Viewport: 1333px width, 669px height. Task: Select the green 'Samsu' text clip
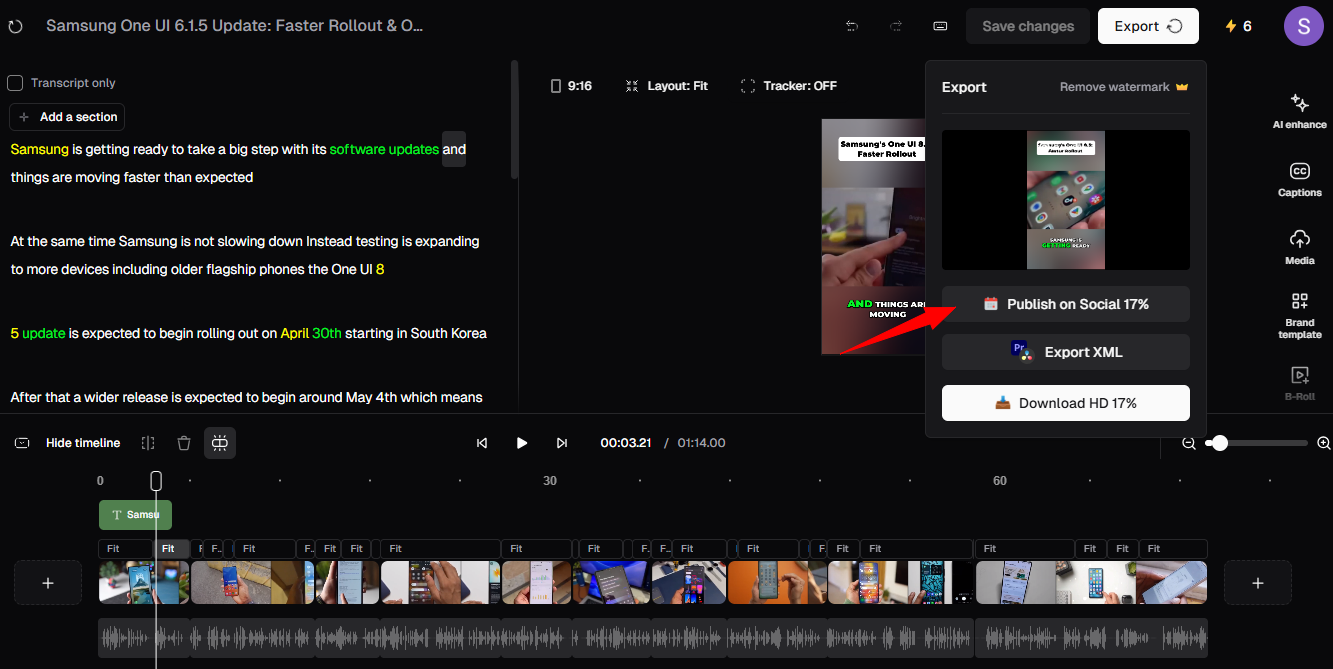[135, 515]
